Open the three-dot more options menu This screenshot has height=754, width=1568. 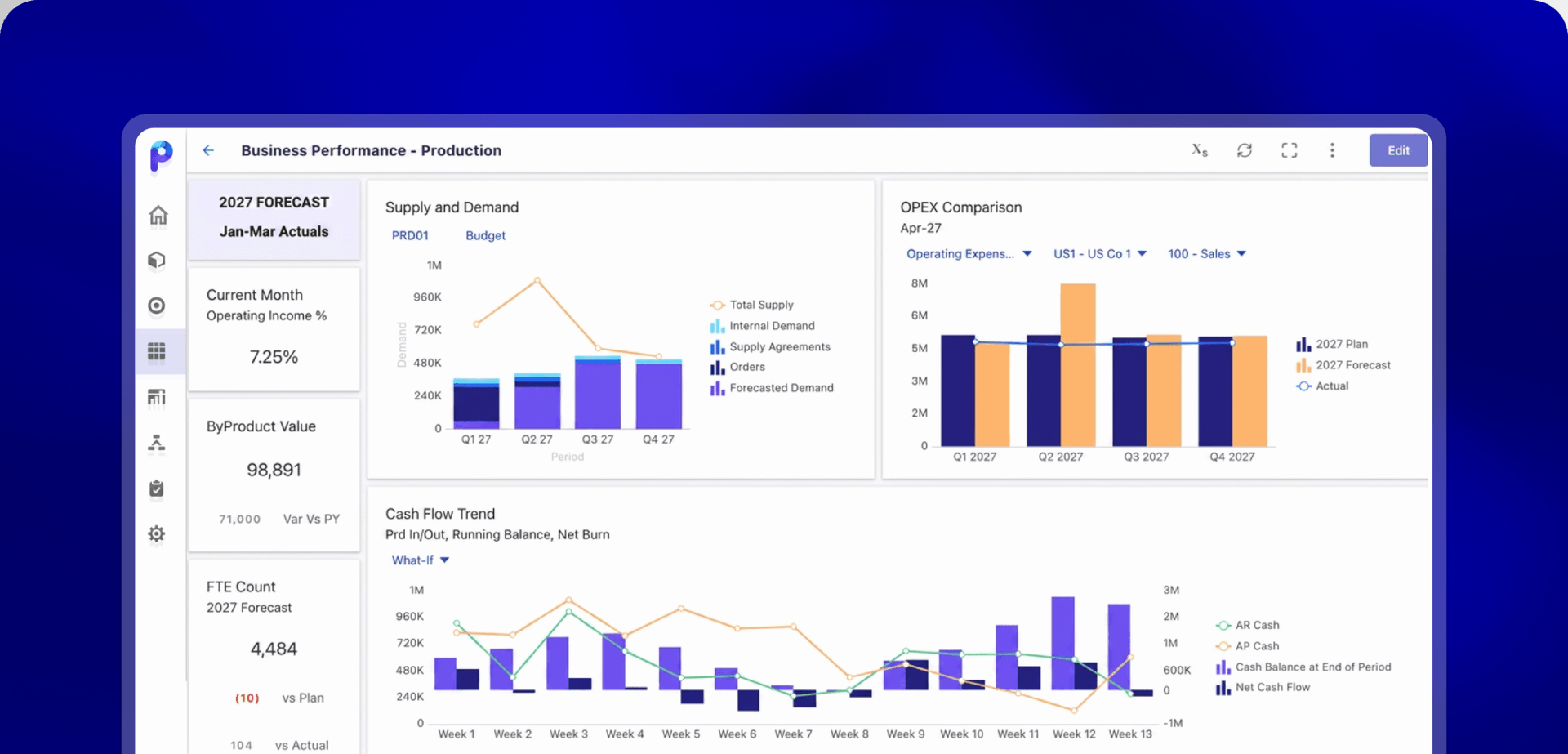pos(1332,150)
